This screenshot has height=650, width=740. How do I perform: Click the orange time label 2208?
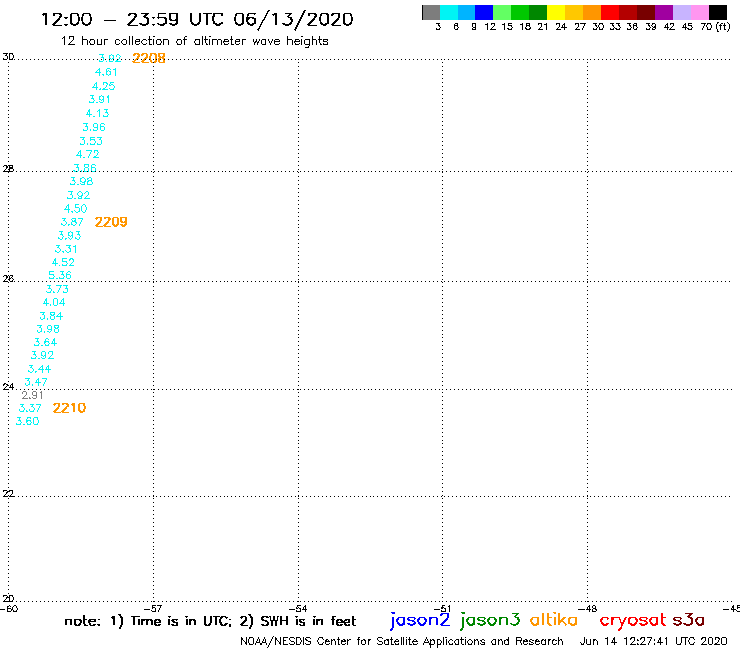[x=149, y=58]
